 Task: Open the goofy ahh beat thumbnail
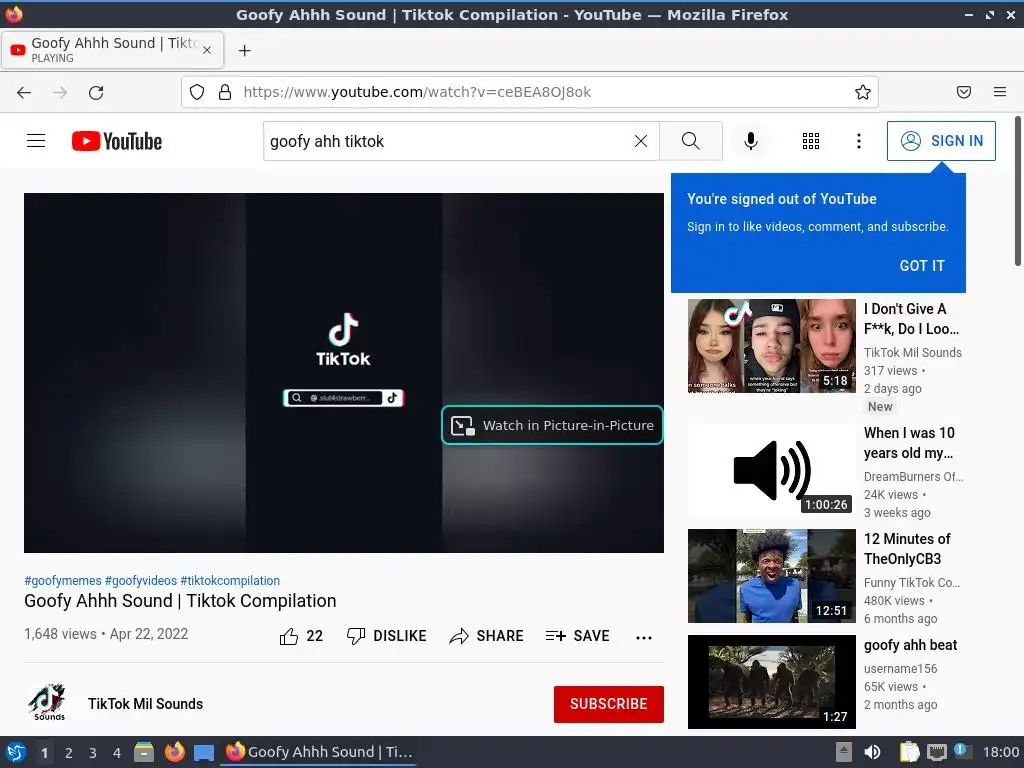pyautogui.click(x=771, y=682)
